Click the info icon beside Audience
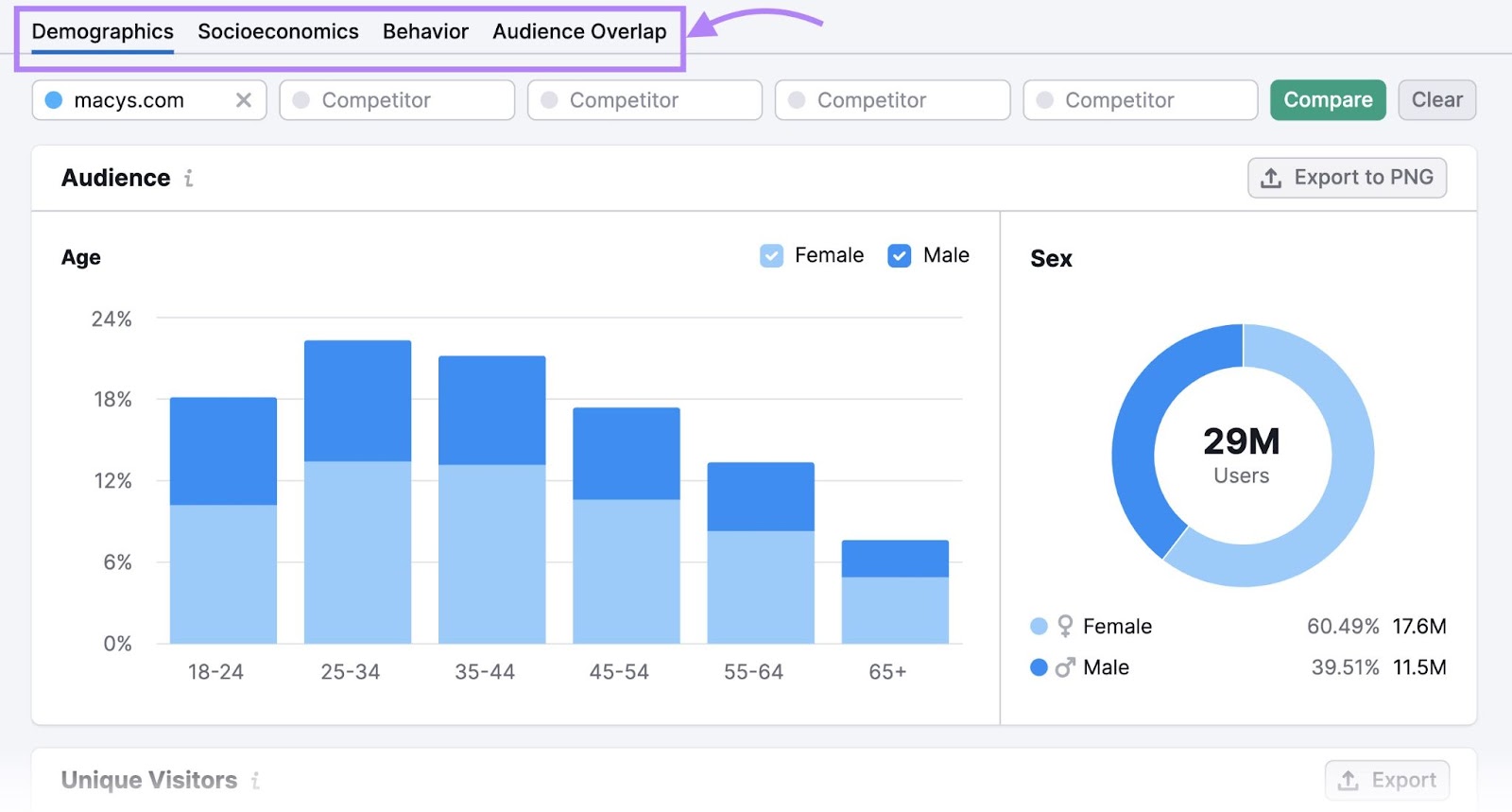 tap(189, 178)
